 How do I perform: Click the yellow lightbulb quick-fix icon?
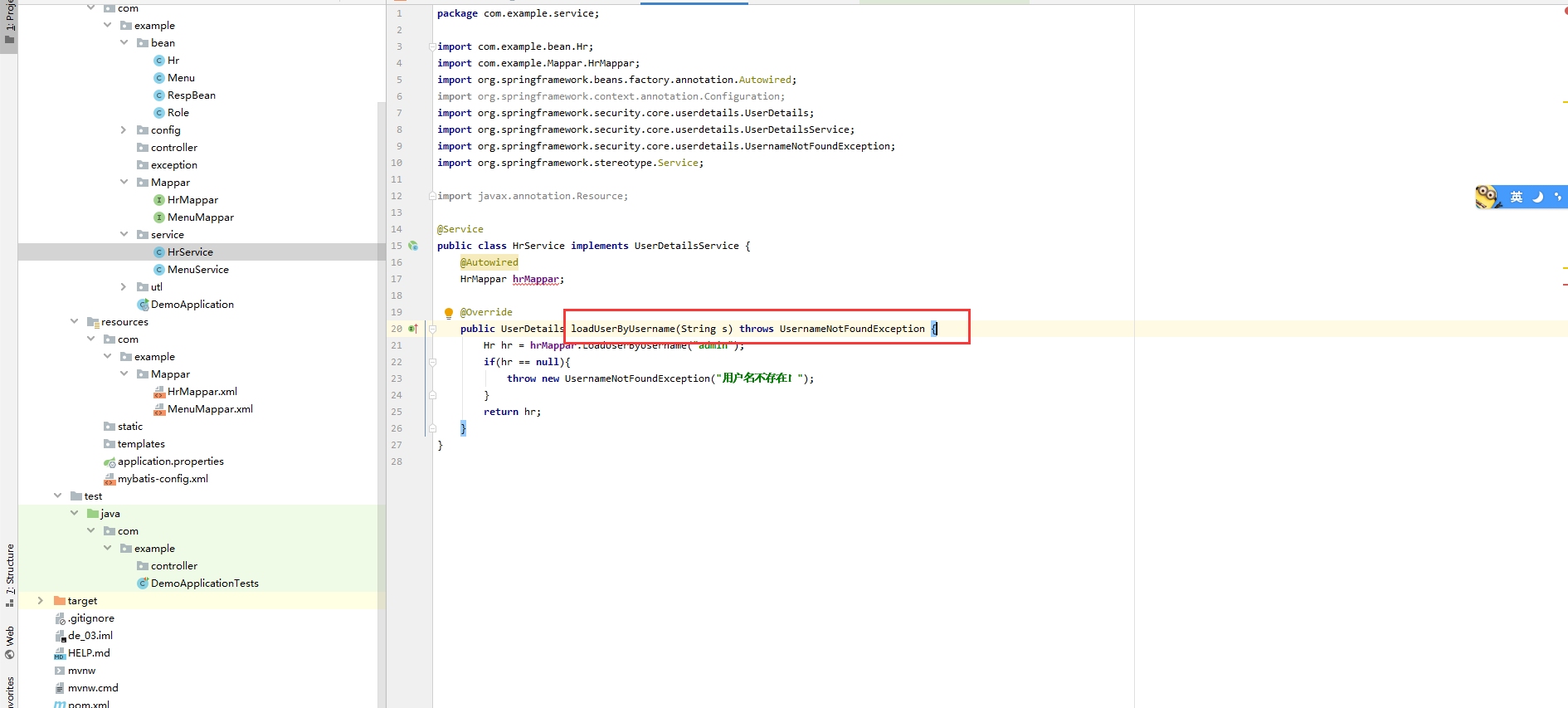coord(449,313)
